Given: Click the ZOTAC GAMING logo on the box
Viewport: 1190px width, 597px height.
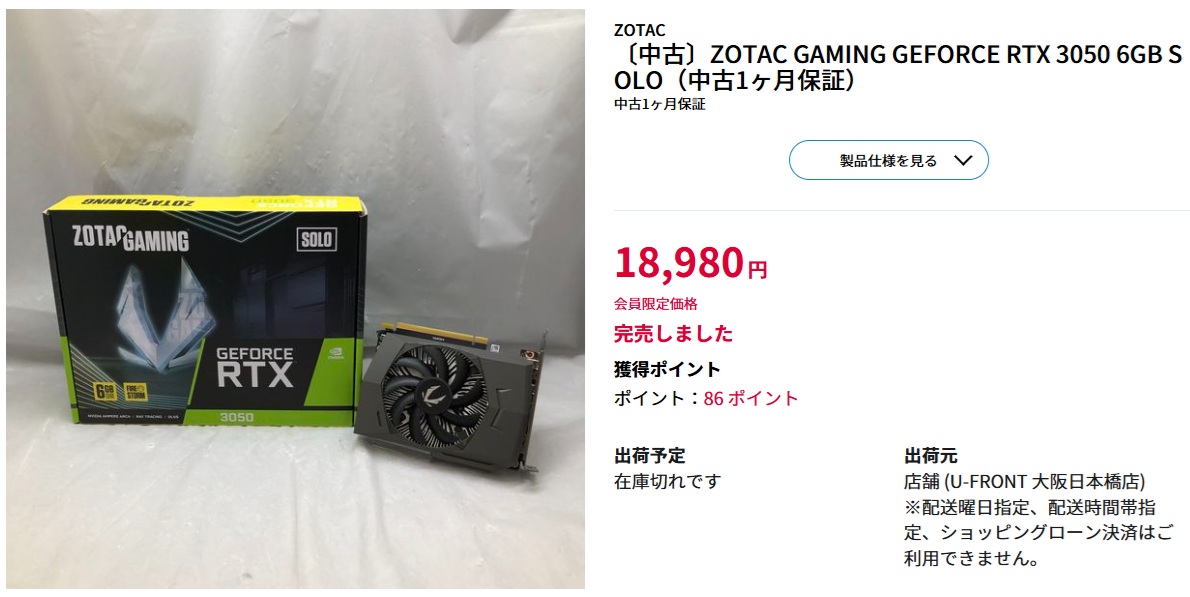Looking at the screenshot, I should 130,239.
